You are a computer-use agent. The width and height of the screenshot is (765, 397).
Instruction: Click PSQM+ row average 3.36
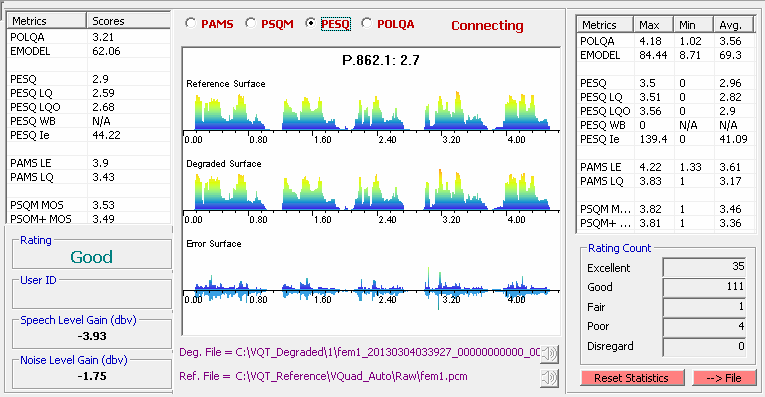tap(730, 223)
